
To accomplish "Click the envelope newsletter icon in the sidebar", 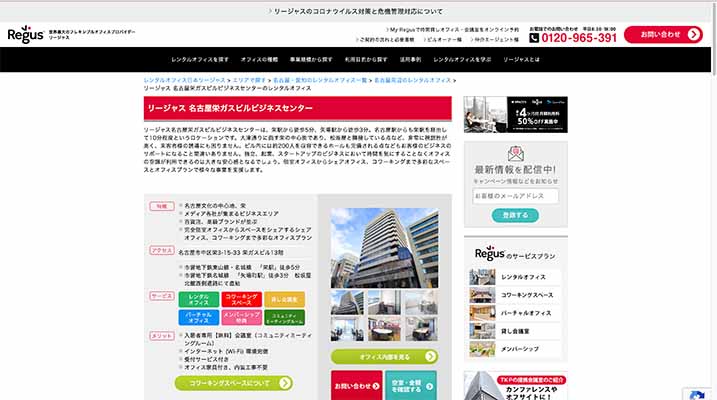I will point(515,154).
